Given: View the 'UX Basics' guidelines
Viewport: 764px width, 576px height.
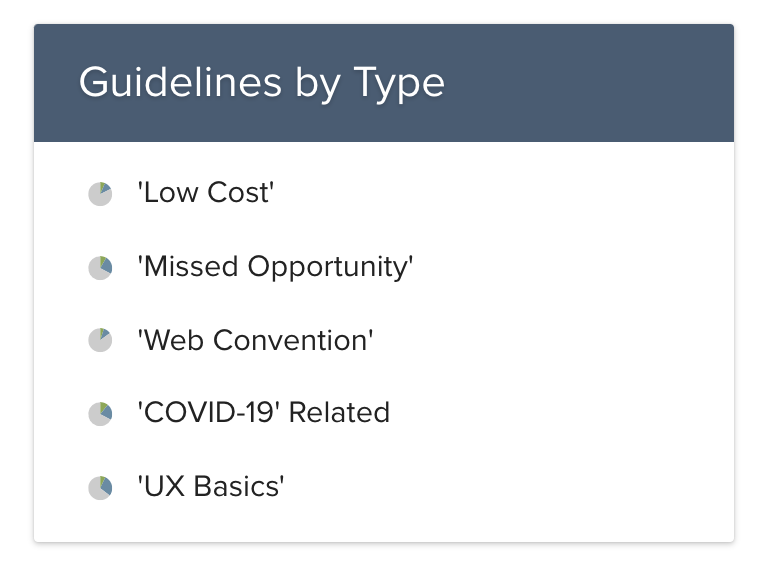Looking at the screenshot, I should point(211,487).
